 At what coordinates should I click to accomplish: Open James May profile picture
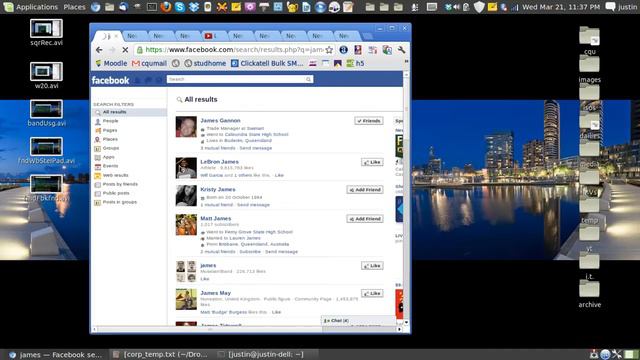click(x=186, y=299)
